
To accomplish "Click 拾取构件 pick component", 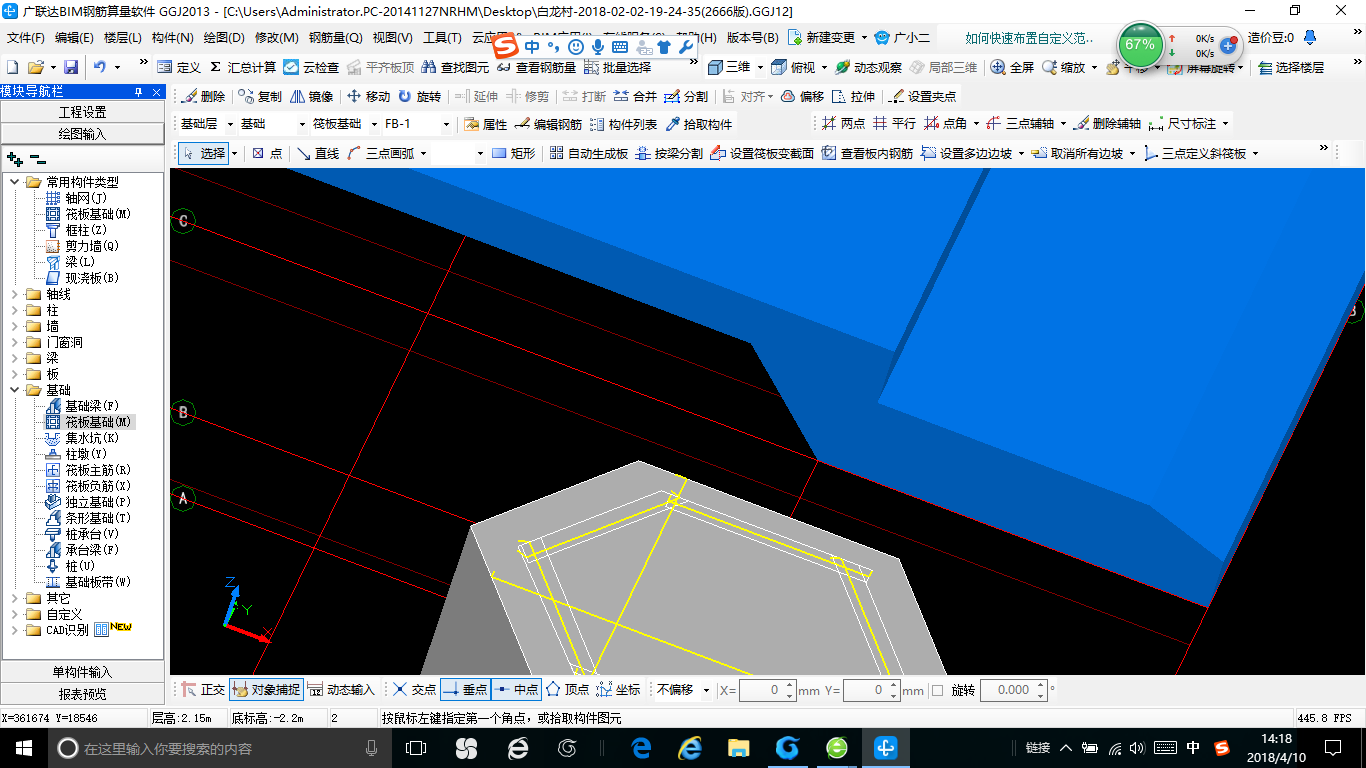I will tap(698, 124).
